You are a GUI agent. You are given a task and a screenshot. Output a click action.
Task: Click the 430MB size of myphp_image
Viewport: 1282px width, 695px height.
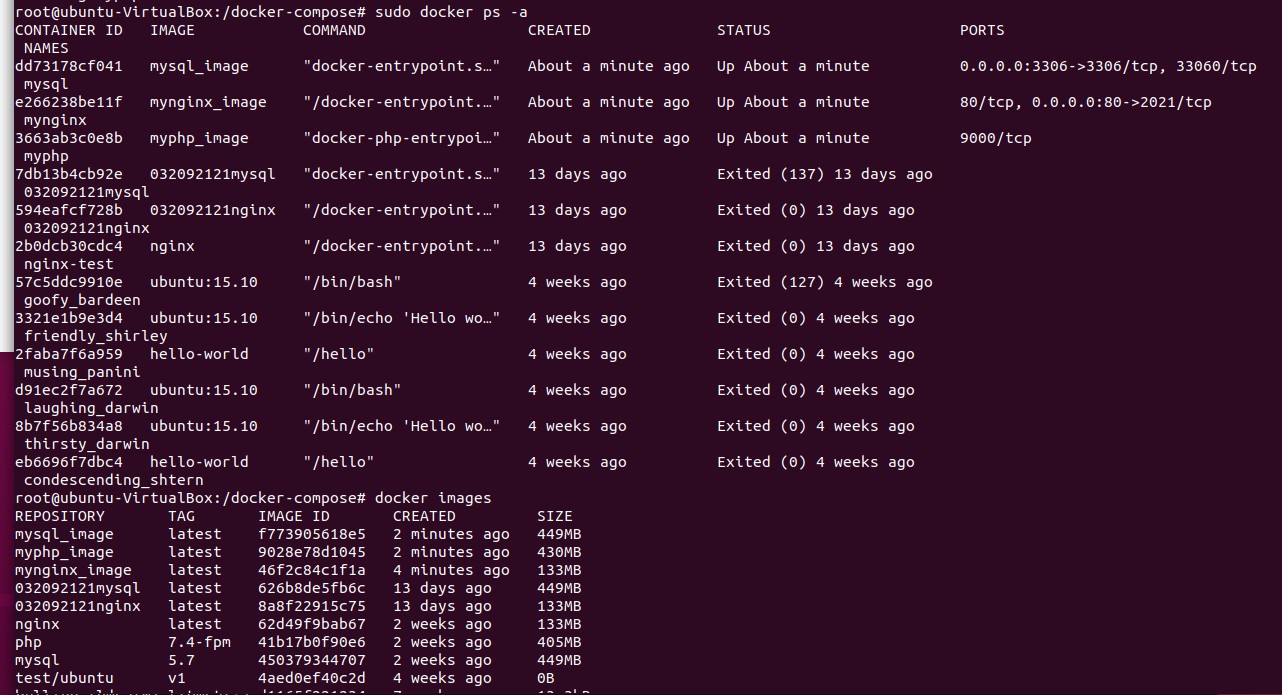[x=559, y=552]
